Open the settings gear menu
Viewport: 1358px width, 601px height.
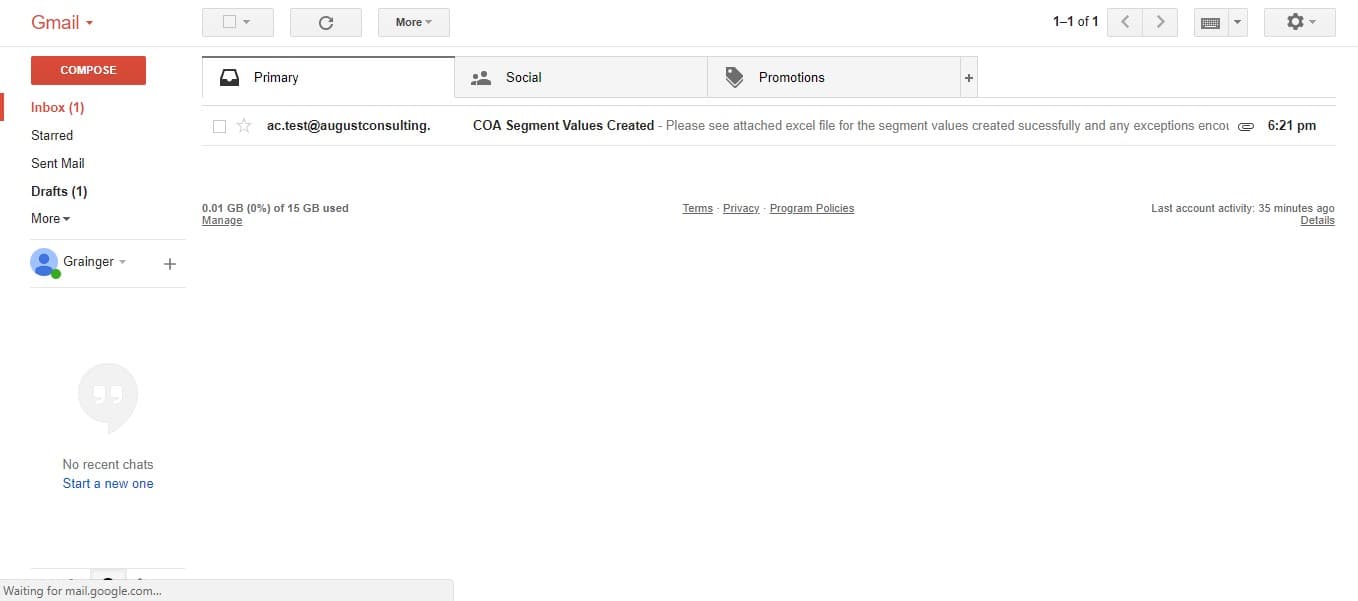[x=1299, y=22]
